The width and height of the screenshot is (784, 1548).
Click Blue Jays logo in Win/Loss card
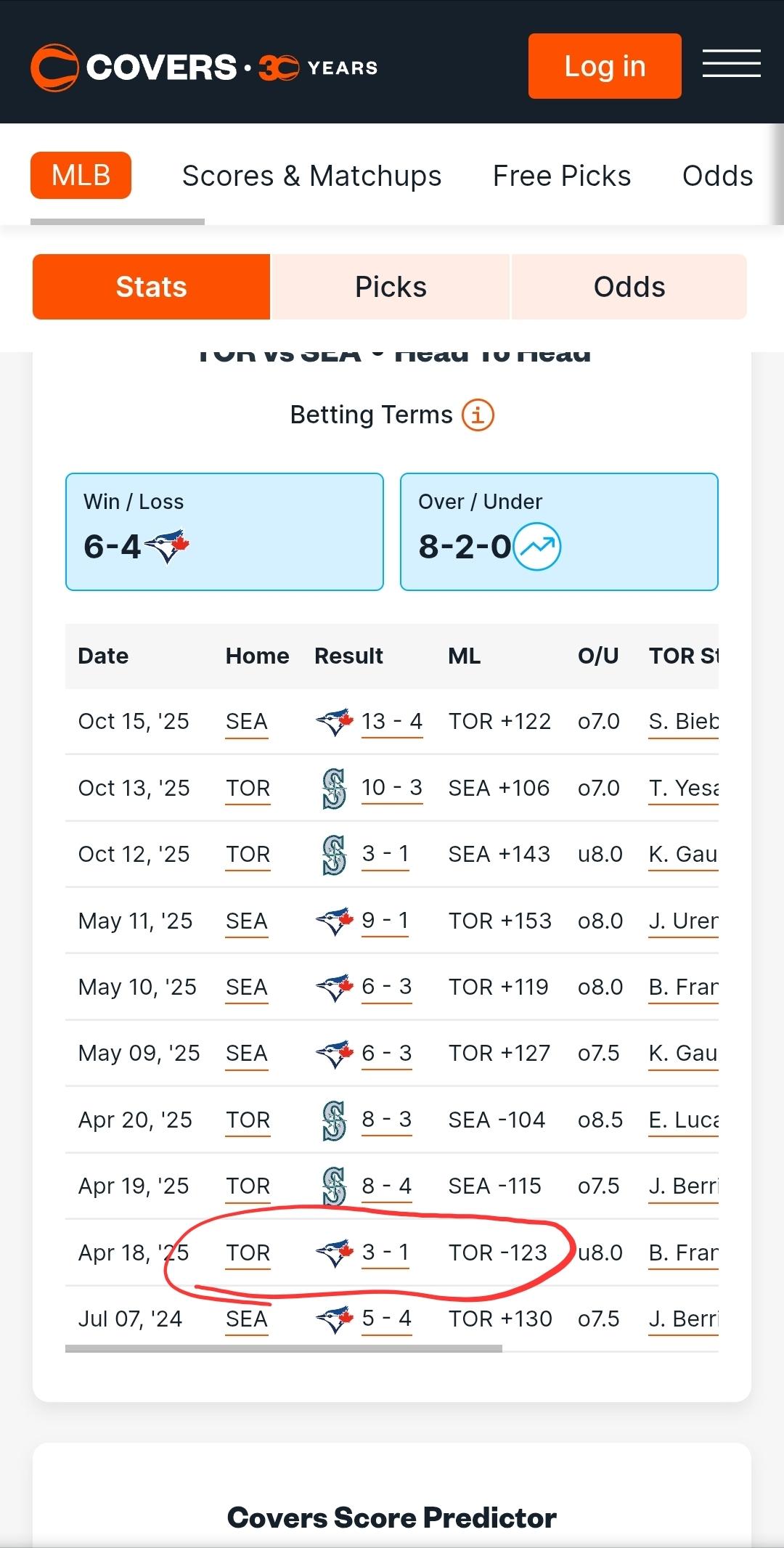pos(167,547)
